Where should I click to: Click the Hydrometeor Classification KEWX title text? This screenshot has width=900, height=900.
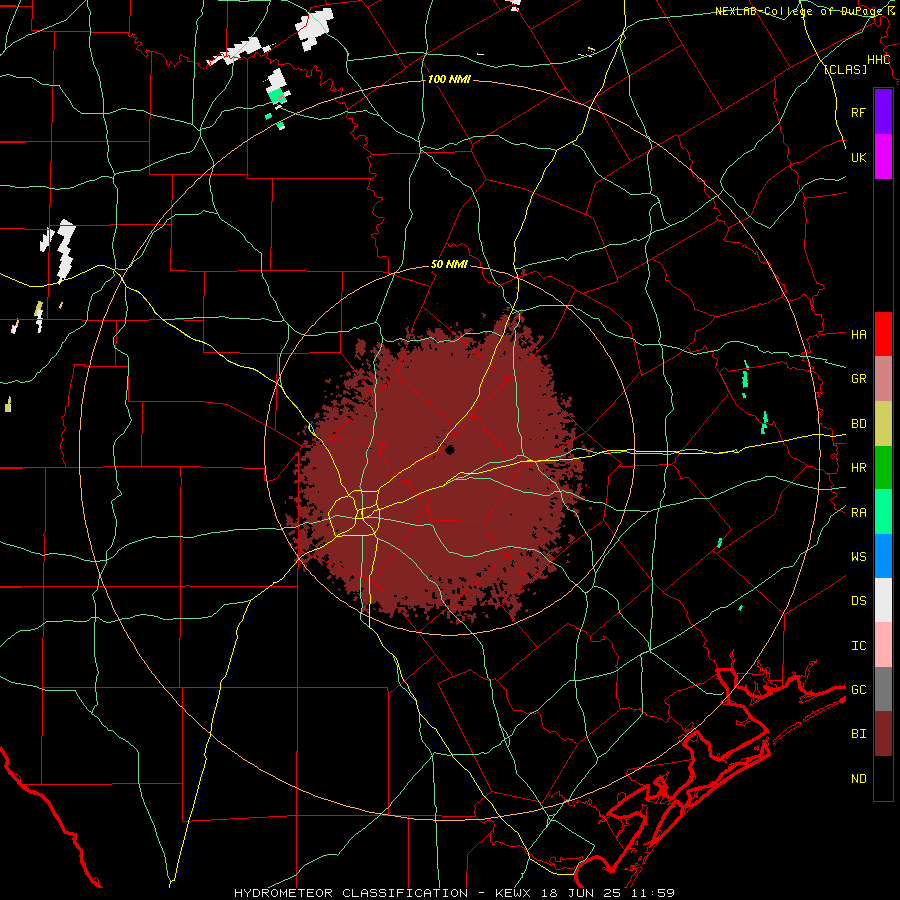(453, 893)
